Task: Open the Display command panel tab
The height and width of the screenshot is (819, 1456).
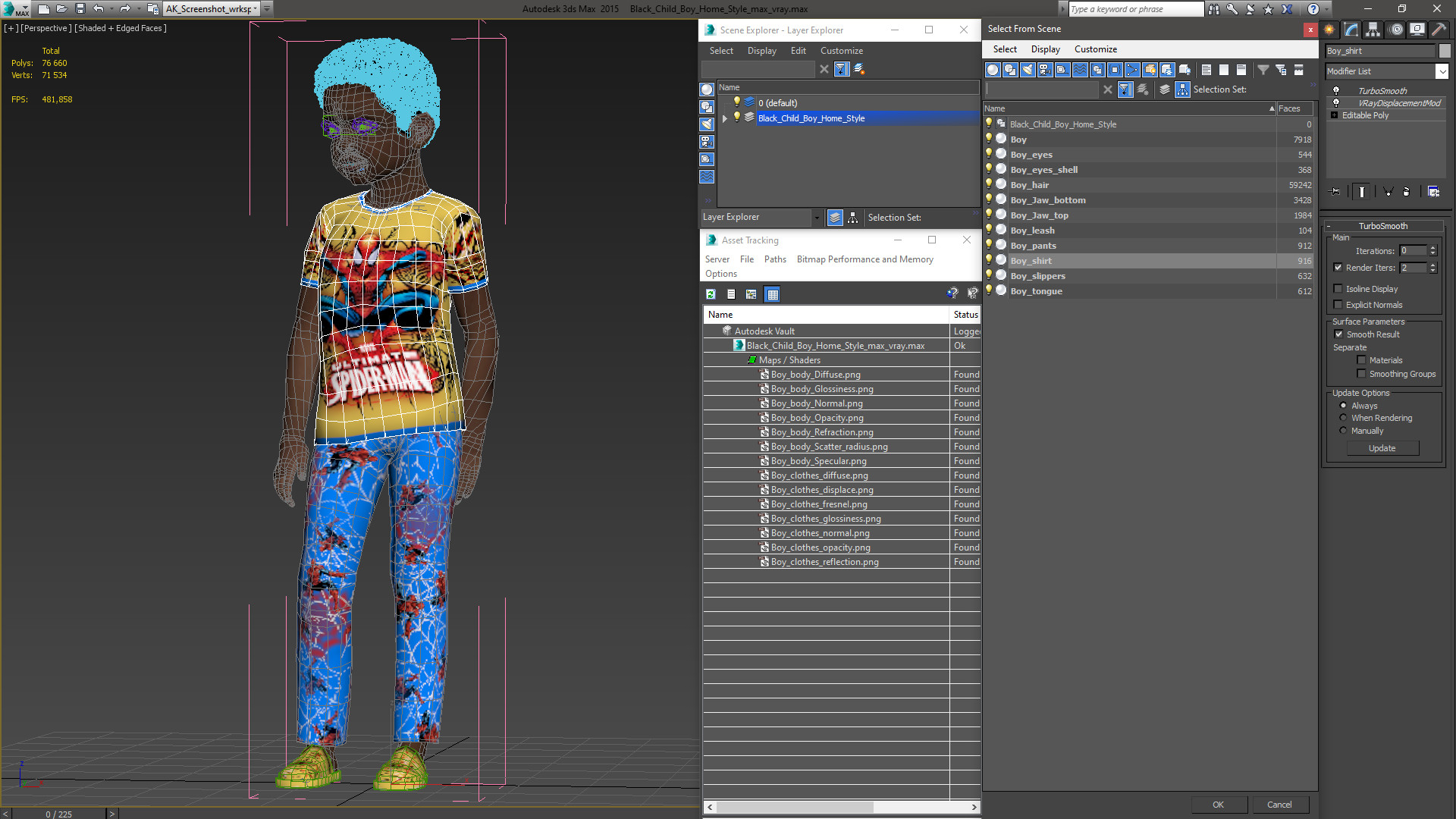Action: [x=1417, y=30]
